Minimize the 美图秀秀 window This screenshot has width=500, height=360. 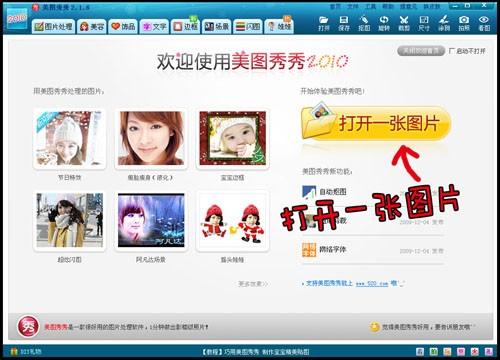456,6
